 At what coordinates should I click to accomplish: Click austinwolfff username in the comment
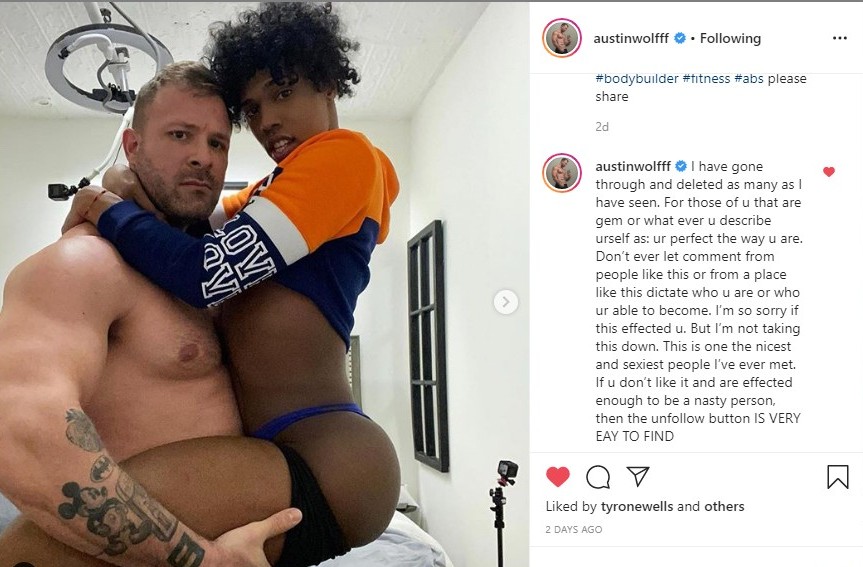point(633,166)
